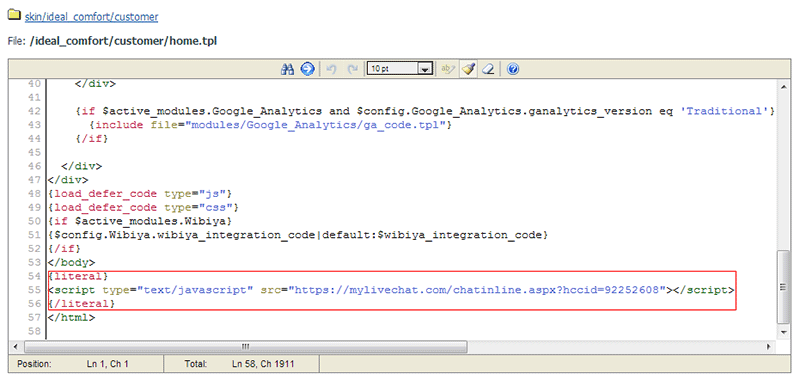Click the wibiya_integration_code line 51
Image resolution: width=800 pixels, height=380 pixels.
(298, 235)
